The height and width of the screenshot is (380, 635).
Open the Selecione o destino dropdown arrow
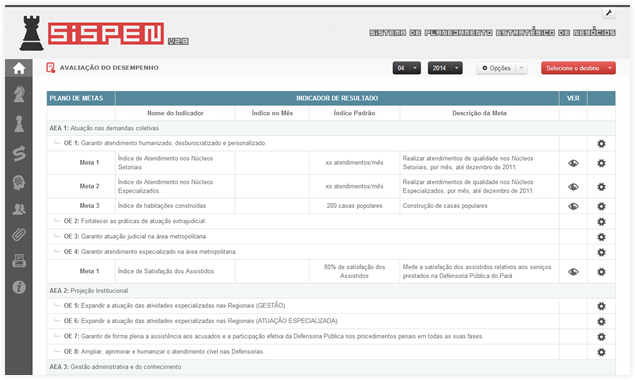(609, 68)
